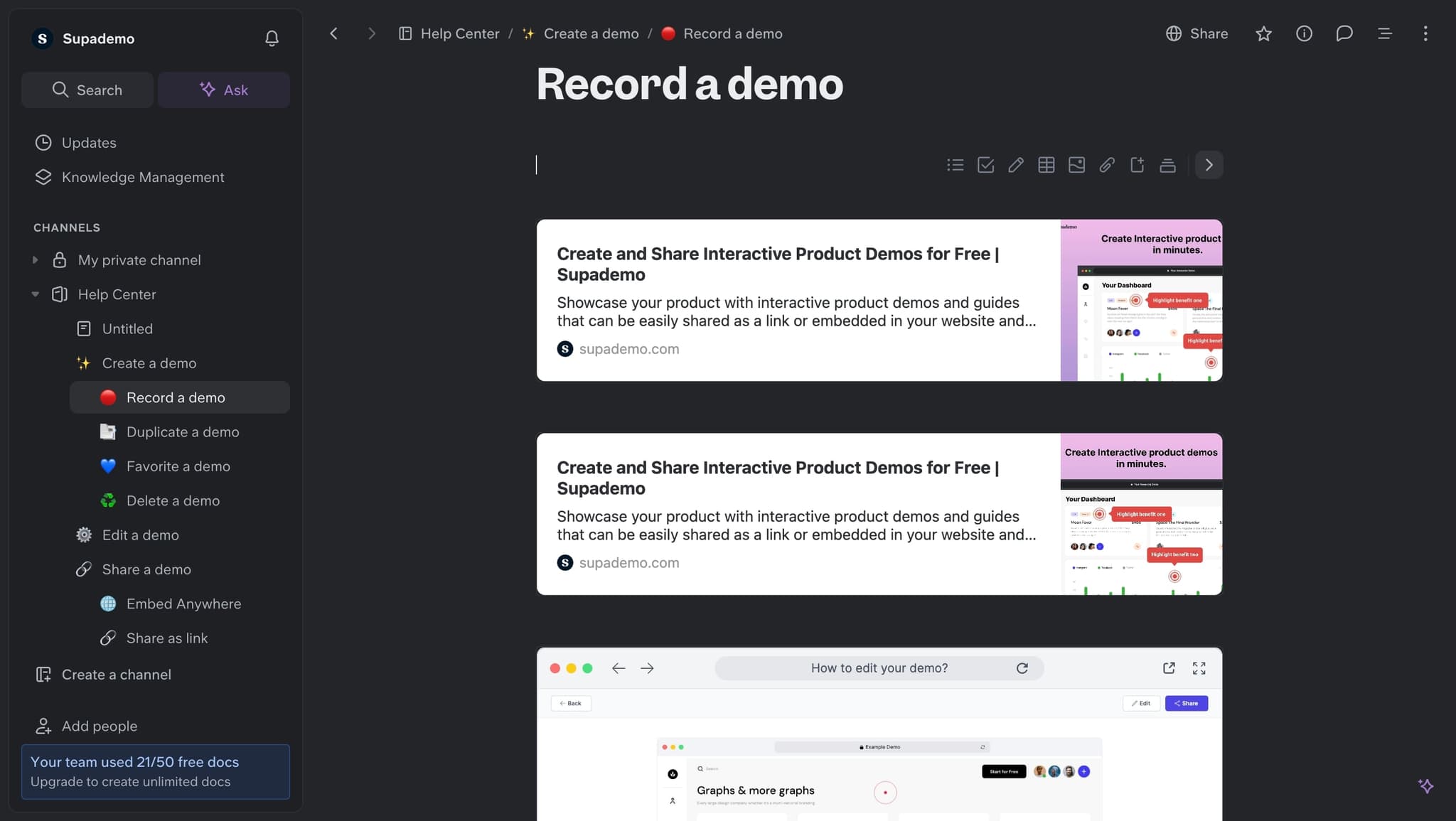Image resolution: width=1456 pixels, height=821 pixels.
Task: Open the notifications bell
Action: pos(271,38)
